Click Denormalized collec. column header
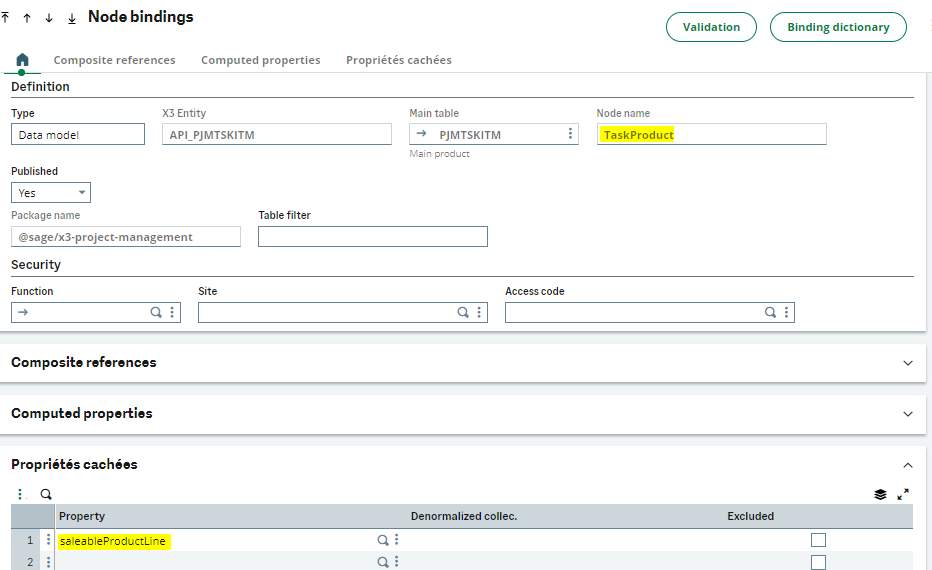This screenshot has height=570, width=932. coord(464,516)
